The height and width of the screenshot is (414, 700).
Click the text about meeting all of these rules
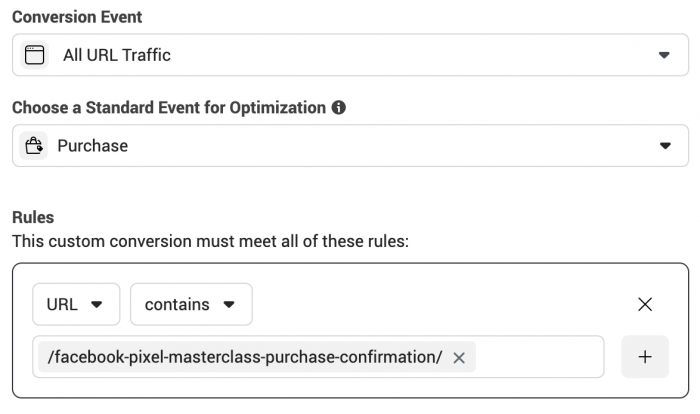click(210, 241)
